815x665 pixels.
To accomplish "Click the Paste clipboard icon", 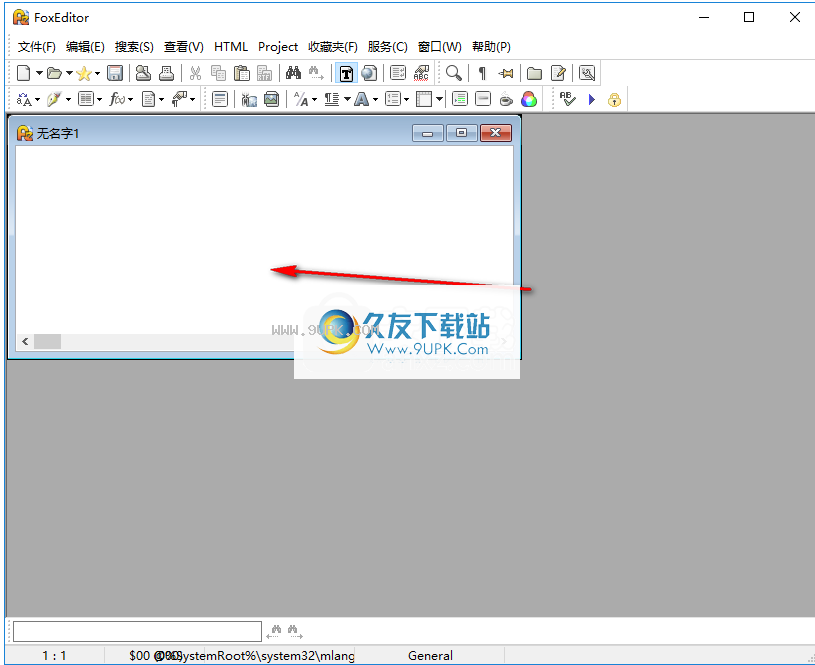I will coord(242,73).
